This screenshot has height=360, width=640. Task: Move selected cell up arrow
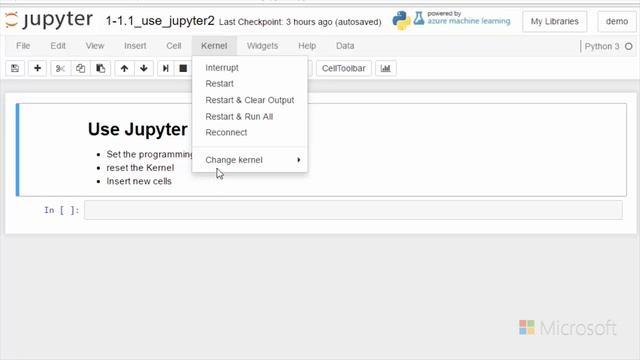click(x=124, y=68)
